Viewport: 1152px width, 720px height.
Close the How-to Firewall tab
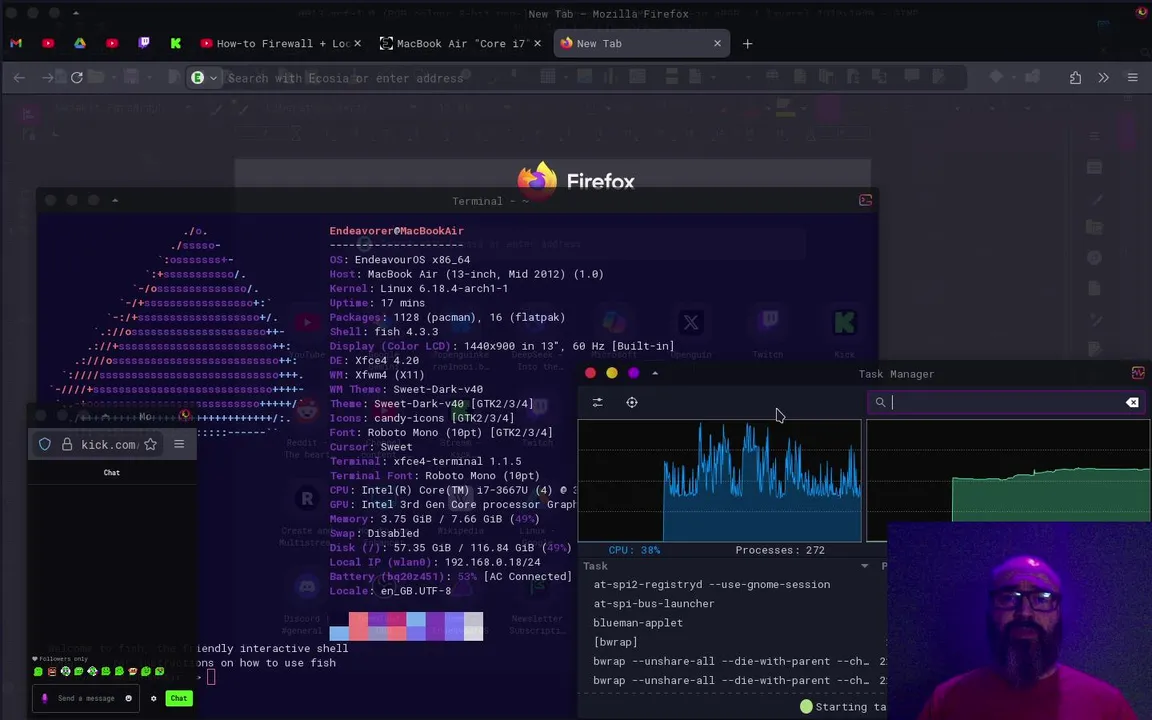click(x=358, y=43)
